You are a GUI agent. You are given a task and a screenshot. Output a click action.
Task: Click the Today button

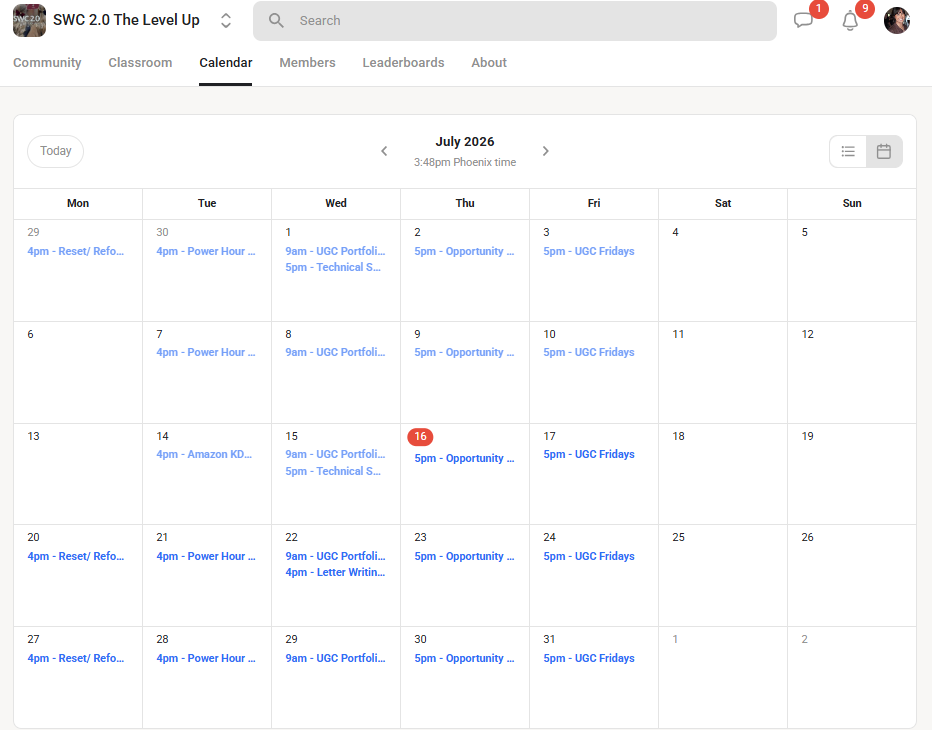tap(55, 151)
